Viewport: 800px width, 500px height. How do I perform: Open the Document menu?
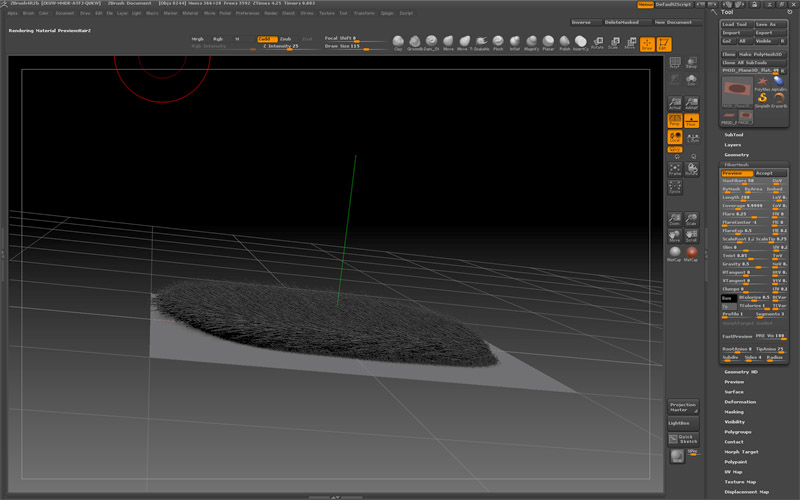pos(65,13)
